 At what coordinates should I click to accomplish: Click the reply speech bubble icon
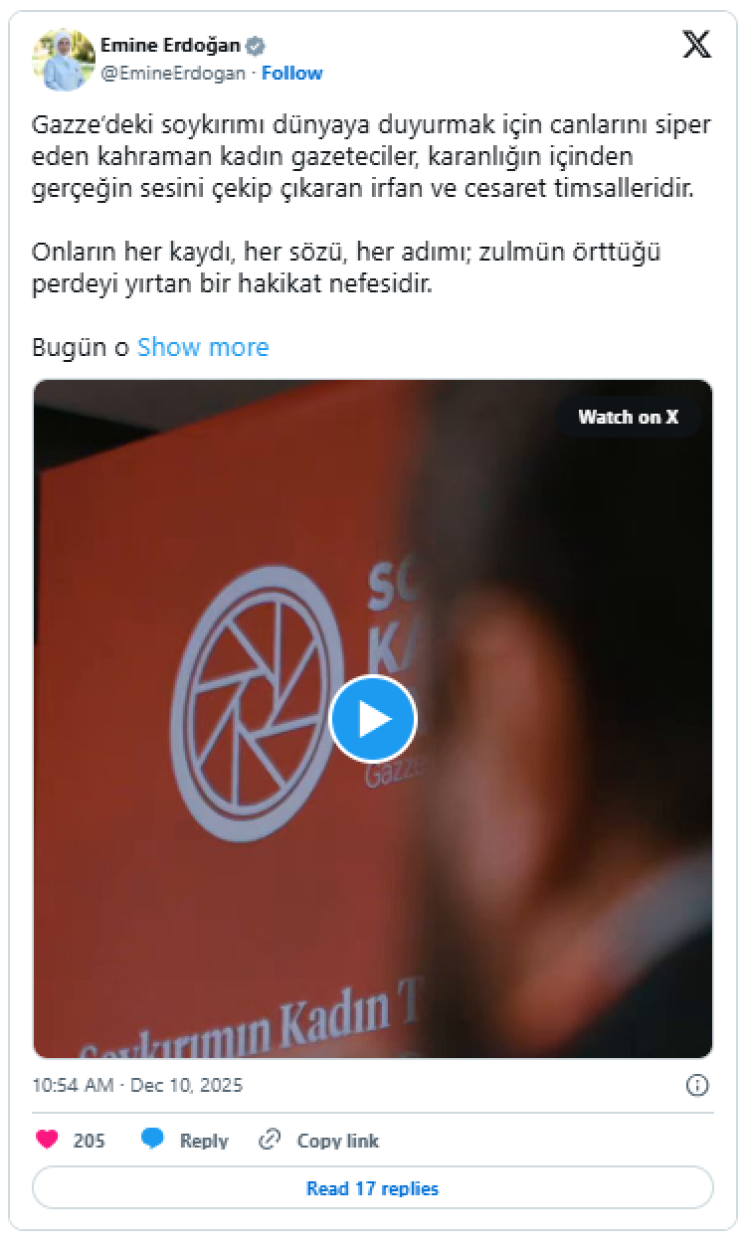(152, 1140)
